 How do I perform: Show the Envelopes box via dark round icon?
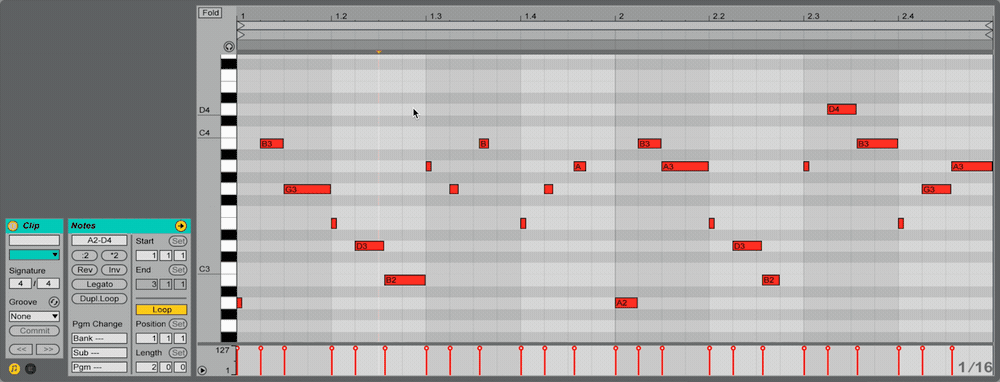pyautogui.click(x=30, y=369)
